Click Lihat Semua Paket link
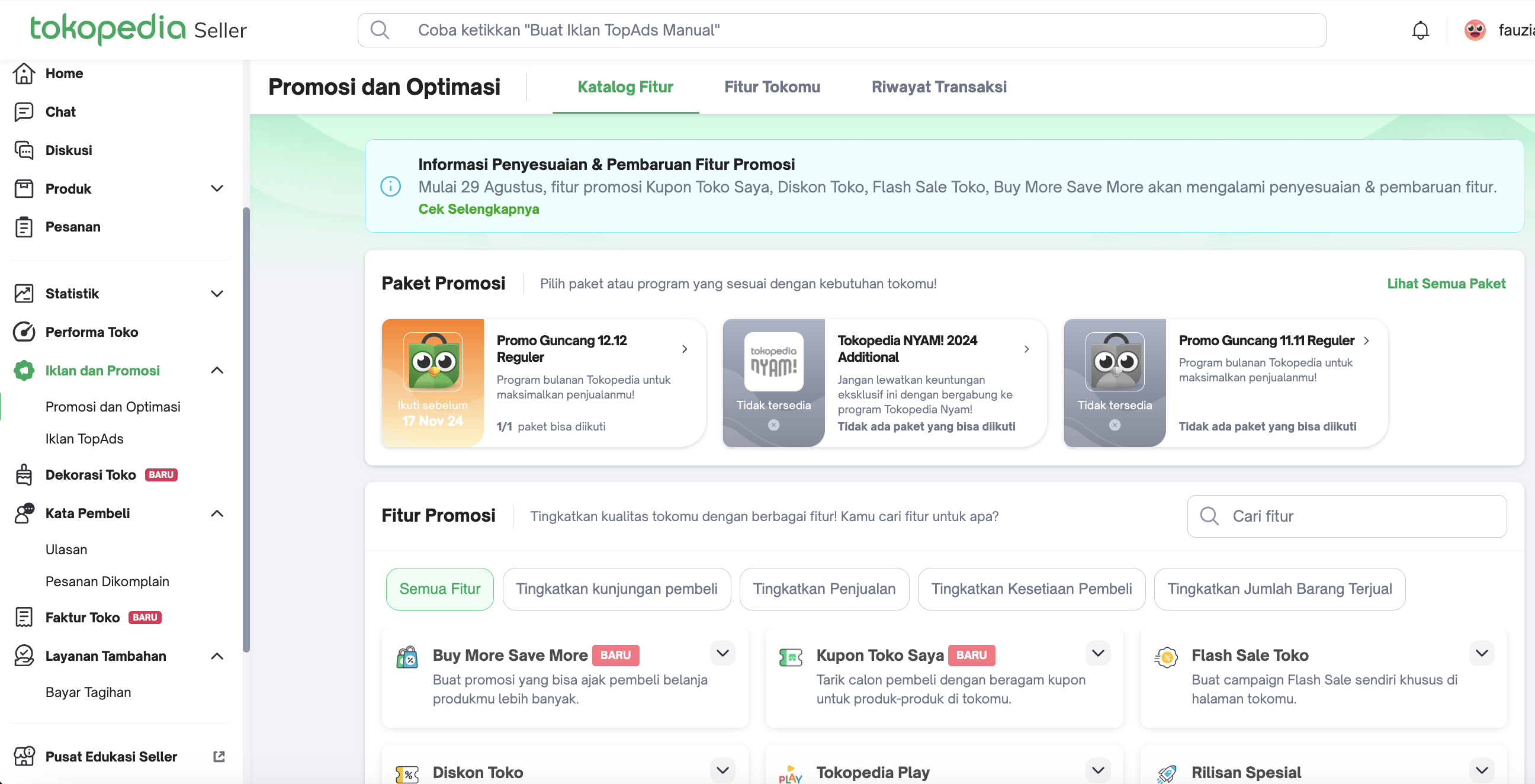Screen dimensions: 1535x784 pyautogui.click(x=1446, y=284)
